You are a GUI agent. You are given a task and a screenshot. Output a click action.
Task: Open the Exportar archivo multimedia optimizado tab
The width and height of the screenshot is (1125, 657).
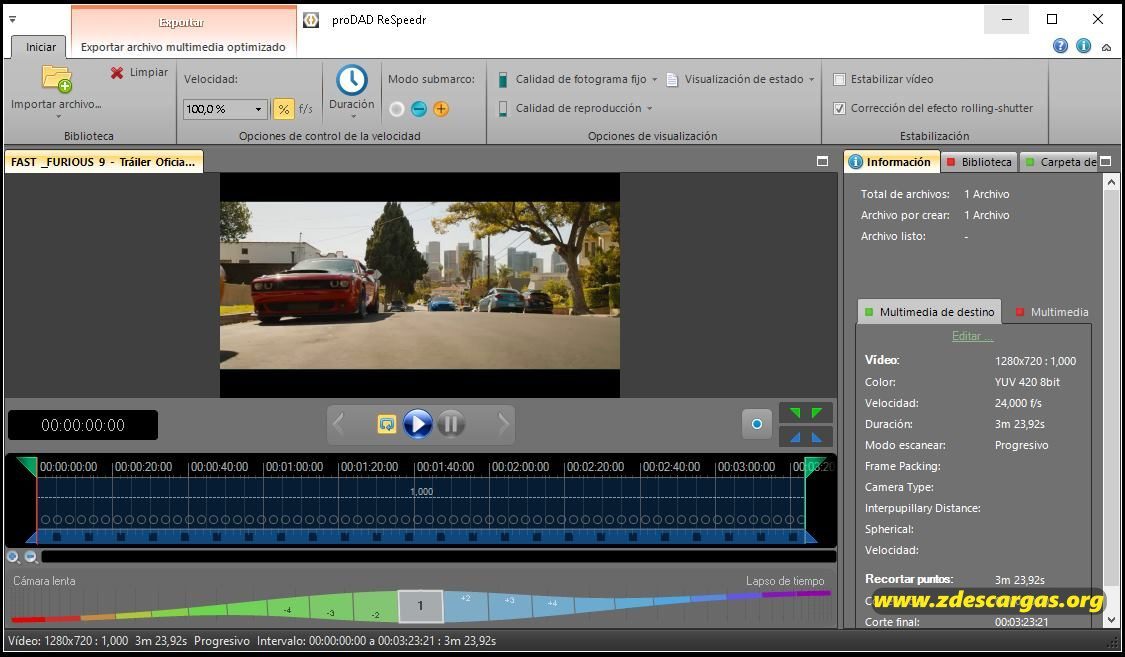click(x=183, y=47)
